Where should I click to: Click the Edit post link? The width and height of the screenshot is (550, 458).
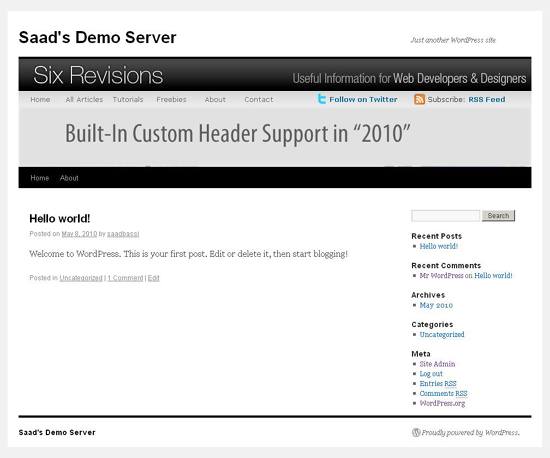(x=154, y=278)
